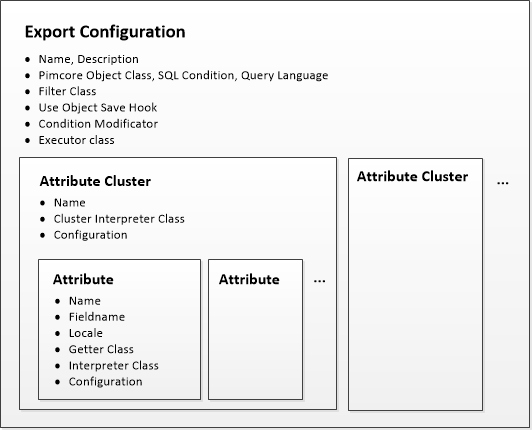Click Configuration under Attribute Cluster
The image size is (532, 430).
[91, 235]
